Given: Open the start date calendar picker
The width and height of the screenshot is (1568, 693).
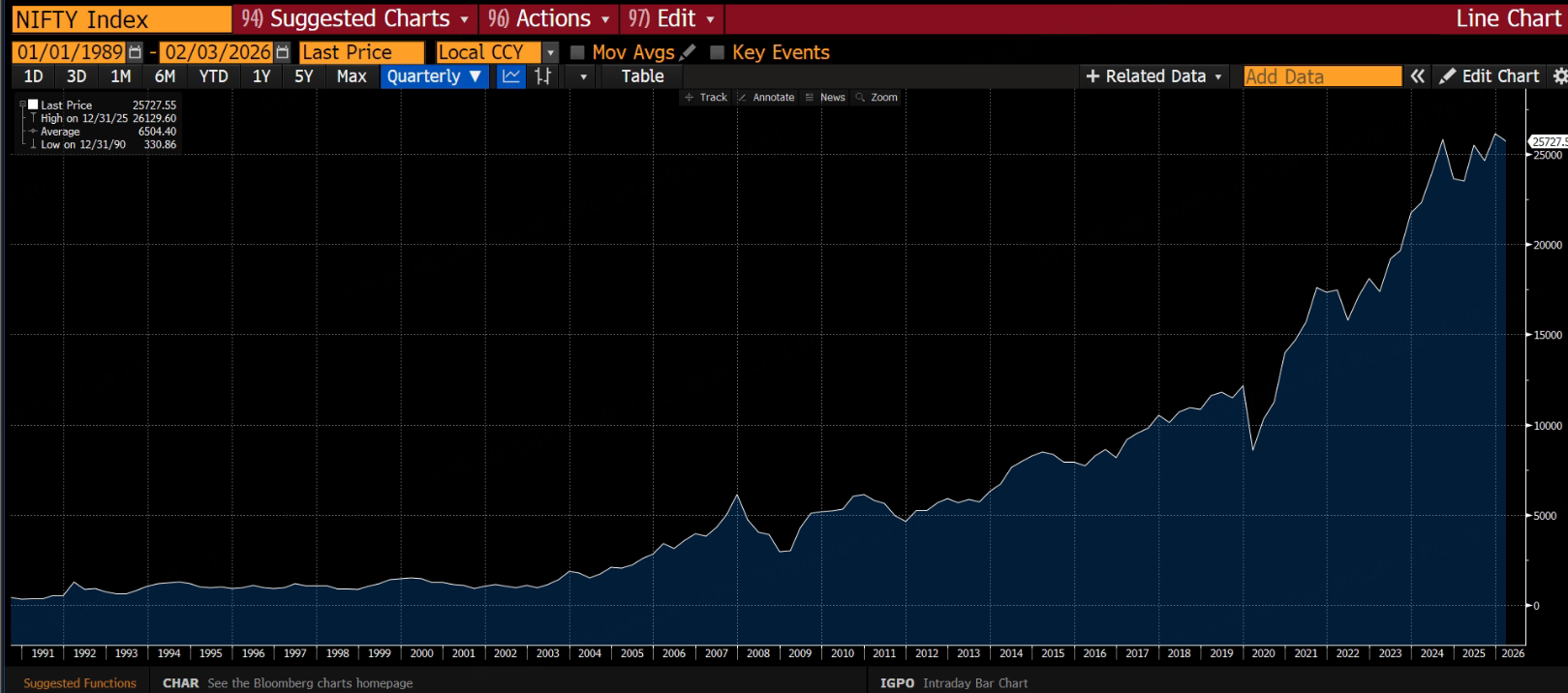Looking at the screenshot, I should point(136,52).
